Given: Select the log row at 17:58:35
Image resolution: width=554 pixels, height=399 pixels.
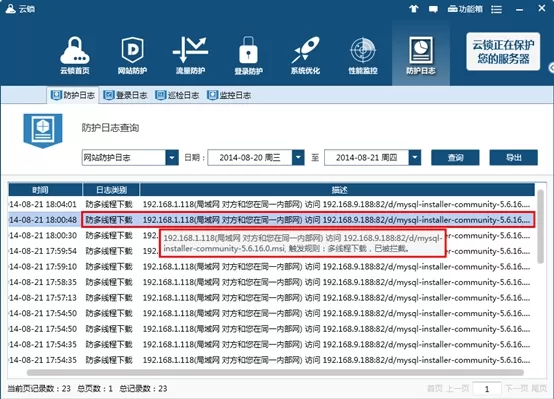Looking at the screenshot, I should [x=271, y=282].
